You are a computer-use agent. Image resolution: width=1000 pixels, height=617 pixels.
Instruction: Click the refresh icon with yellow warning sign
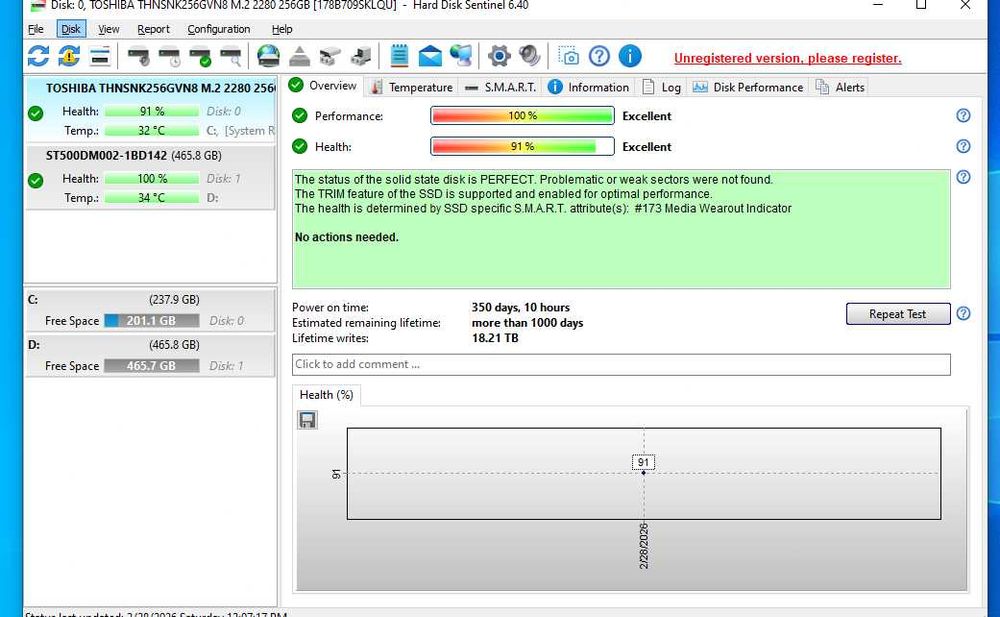(69, 56)
